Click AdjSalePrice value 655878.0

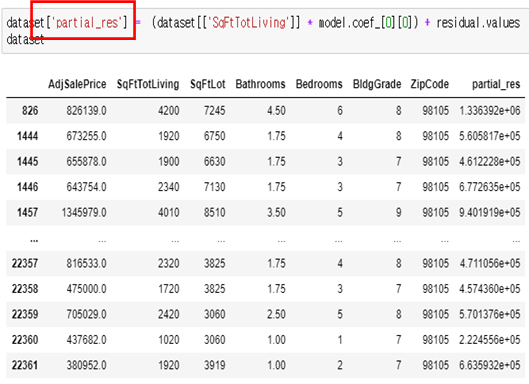(86, 162)
